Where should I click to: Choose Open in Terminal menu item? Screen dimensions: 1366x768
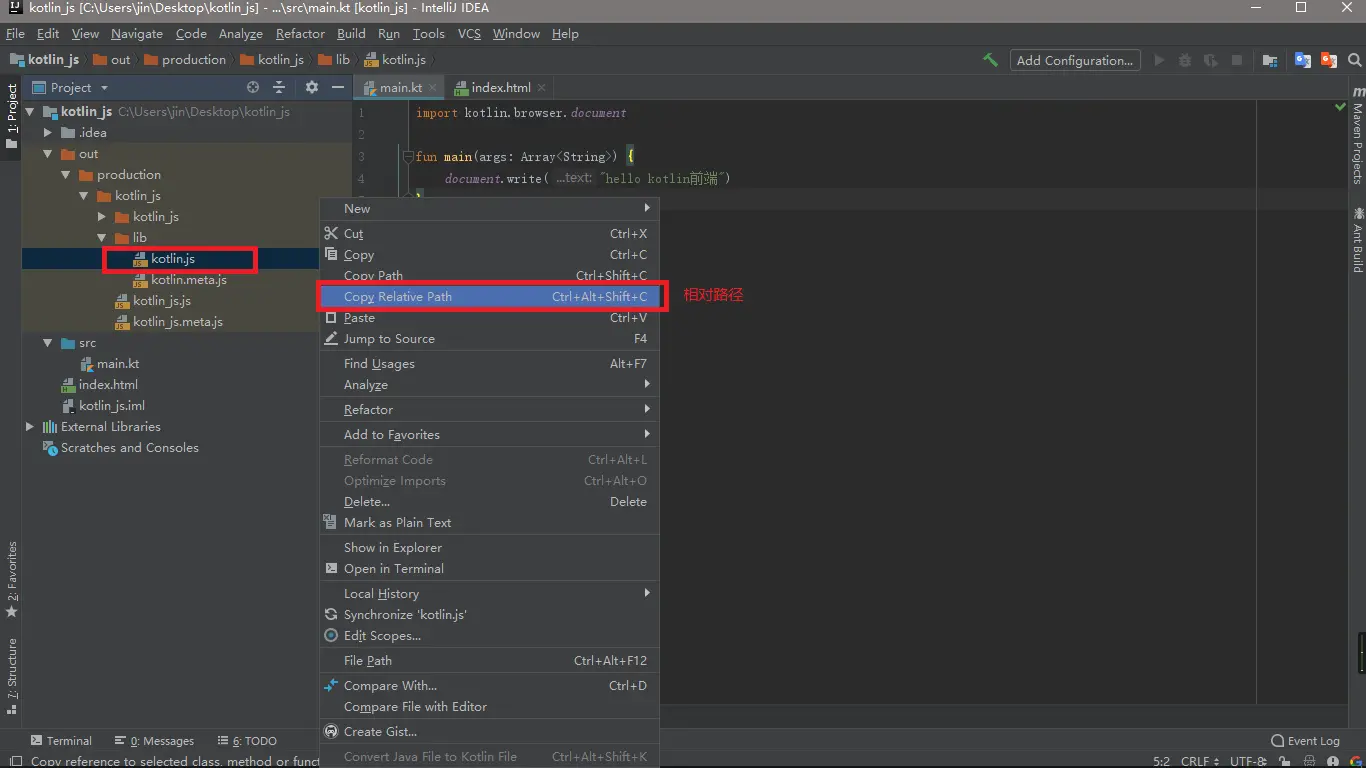tap(489, 568)
